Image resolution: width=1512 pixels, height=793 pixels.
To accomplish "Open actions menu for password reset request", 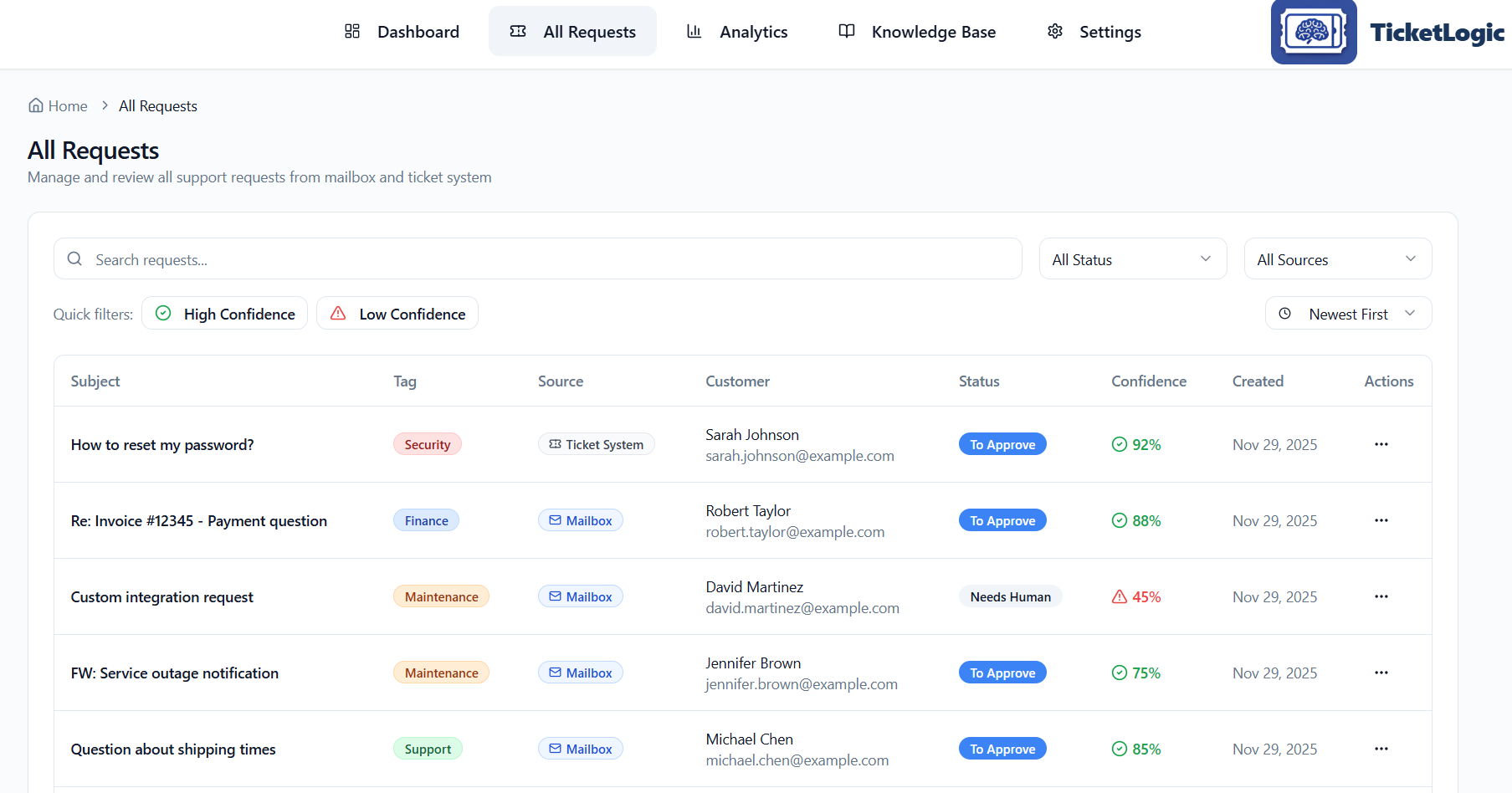I will [1381, 444].
